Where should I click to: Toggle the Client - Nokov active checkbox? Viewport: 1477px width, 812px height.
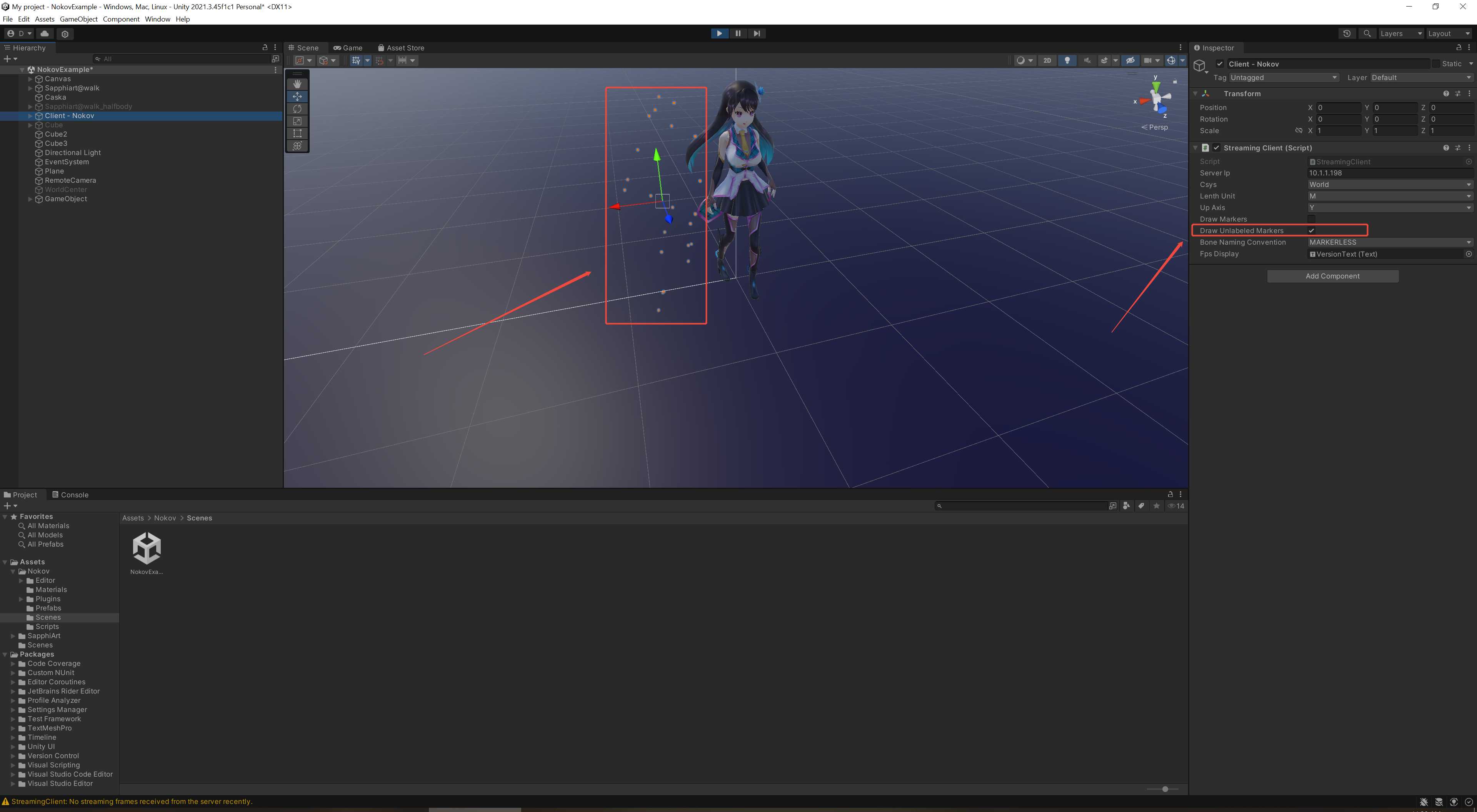coord(1220,64)
